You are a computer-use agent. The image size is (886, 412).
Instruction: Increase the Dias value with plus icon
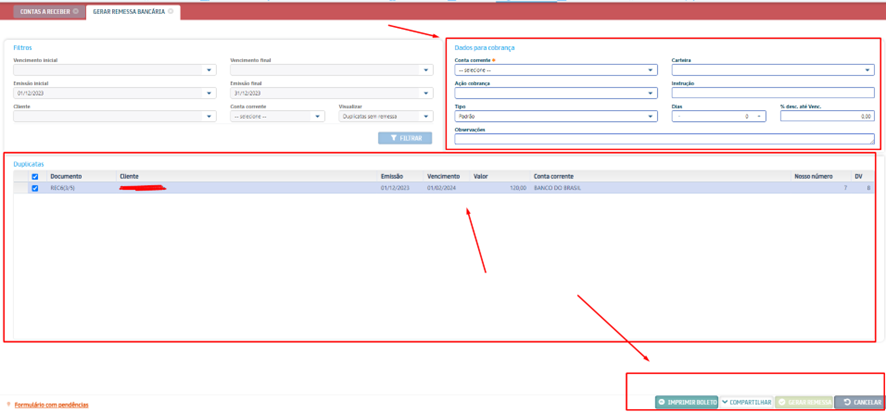(x=759, y=116)
